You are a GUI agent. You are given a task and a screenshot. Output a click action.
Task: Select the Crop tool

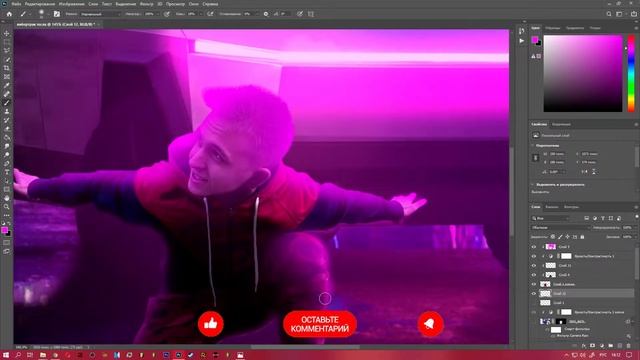click(7, 68)
